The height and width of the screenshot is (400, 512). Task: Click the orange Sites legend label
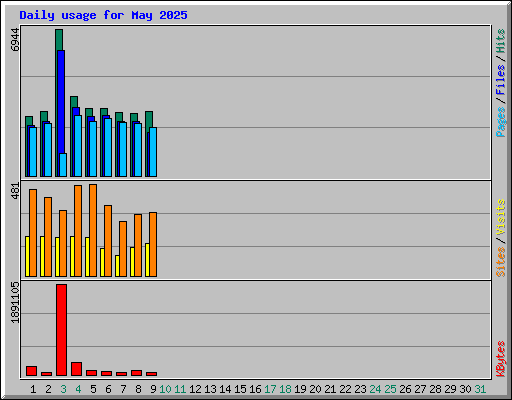(x=500, y=262)
